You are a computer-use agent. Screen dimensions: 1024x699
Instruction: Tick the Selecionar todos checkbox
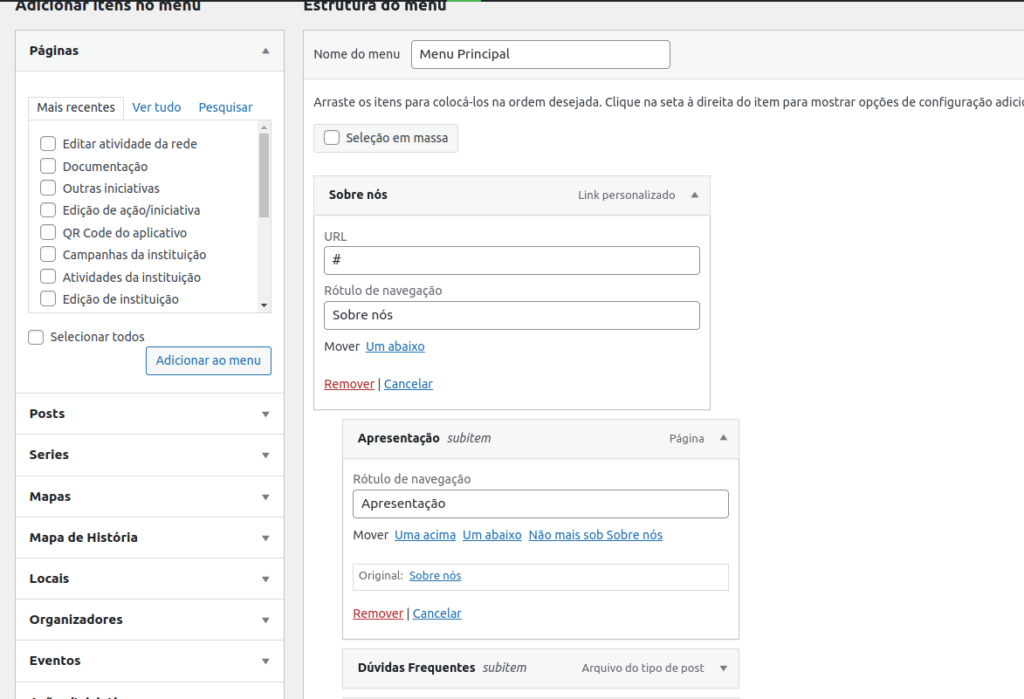pyautogui.click(x=36, y=337)
